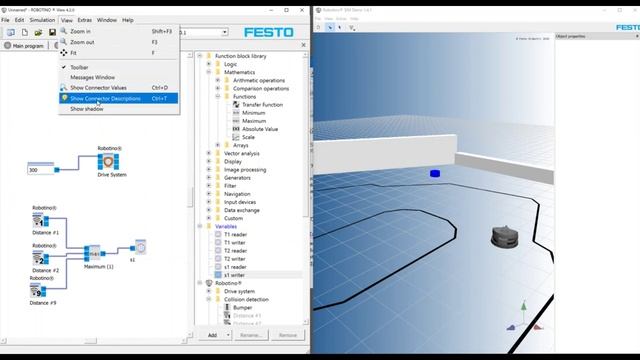Select the Image processing folder
This screenshot has height=360, width=640.
(x=245, y=170)
